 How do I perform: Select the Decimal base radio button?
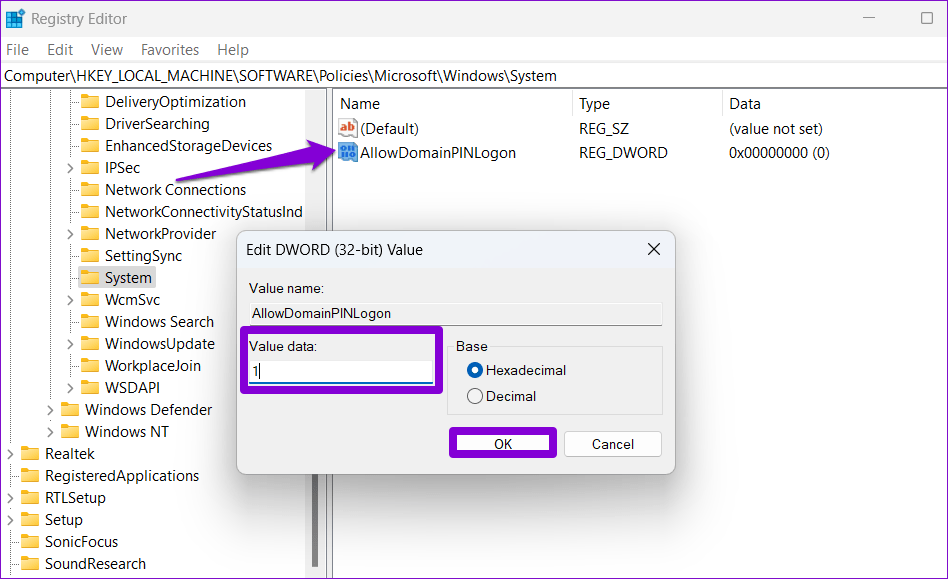tap(475, 396)
